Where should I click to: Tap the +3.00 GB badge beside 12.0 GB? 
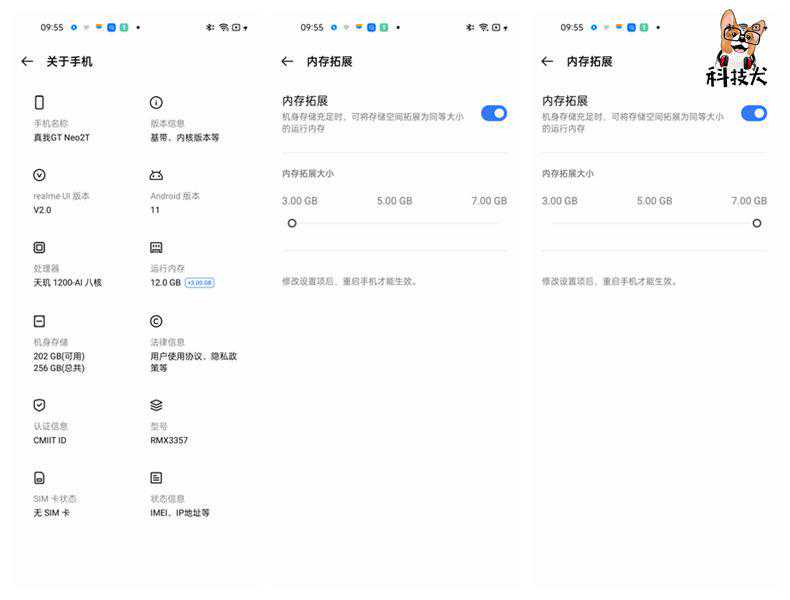pyautogui.click(x=200, y=283)
